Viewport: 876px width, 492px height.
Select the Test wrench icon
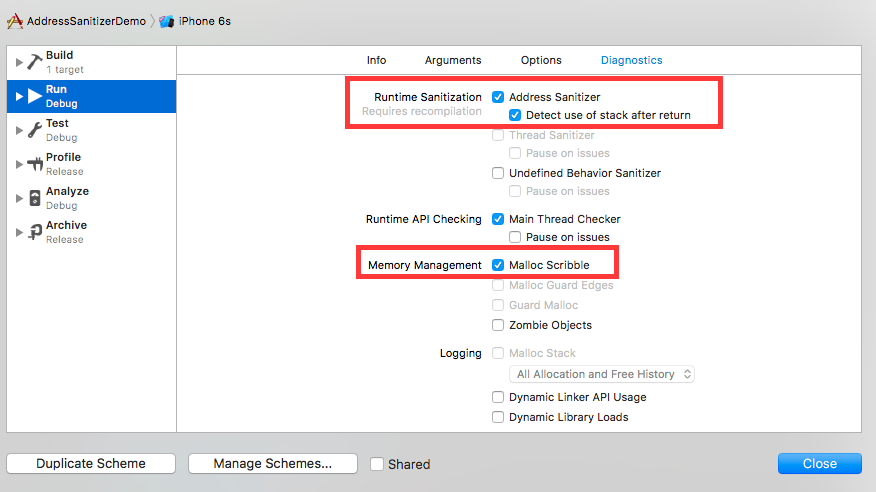tap(35, 130)
